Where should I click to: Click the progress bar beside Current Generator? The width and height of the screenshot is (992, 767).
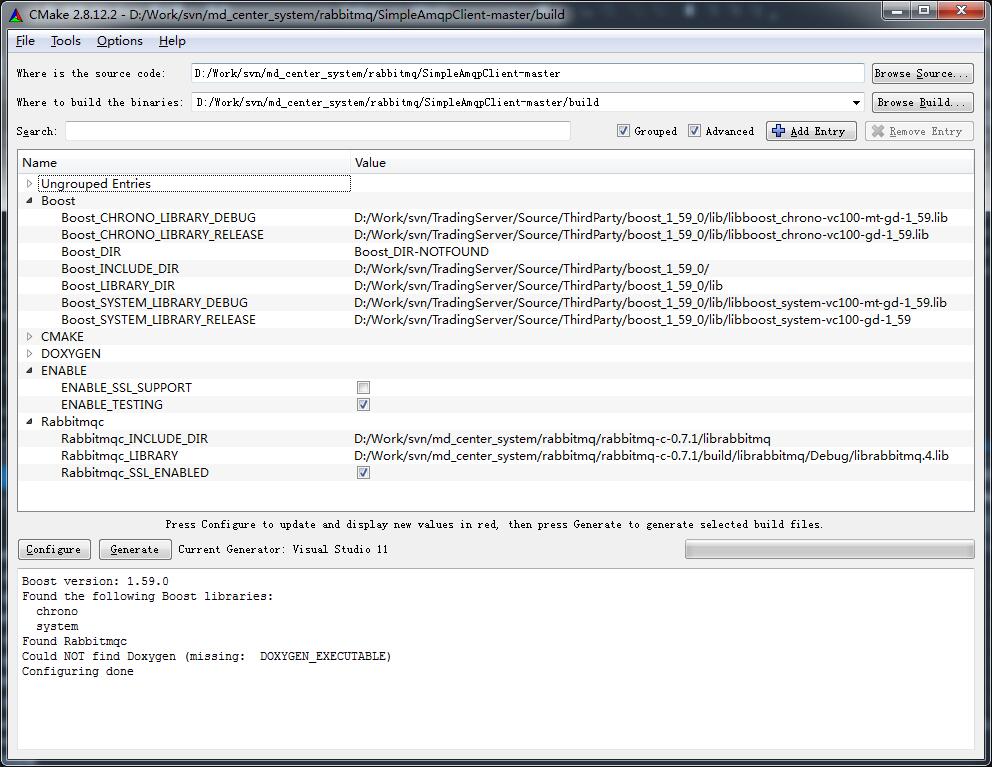829,549
